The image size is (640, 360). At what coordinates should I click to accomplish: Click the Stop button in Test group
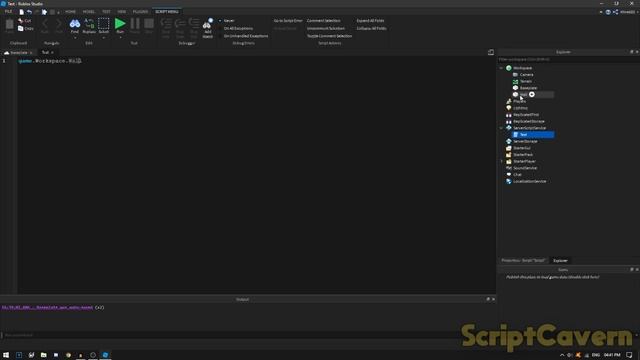[149, 24]
